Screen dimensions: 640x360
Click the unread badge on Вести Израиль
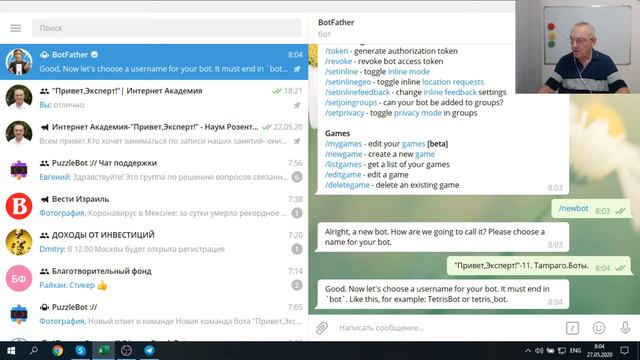(297, 213)
